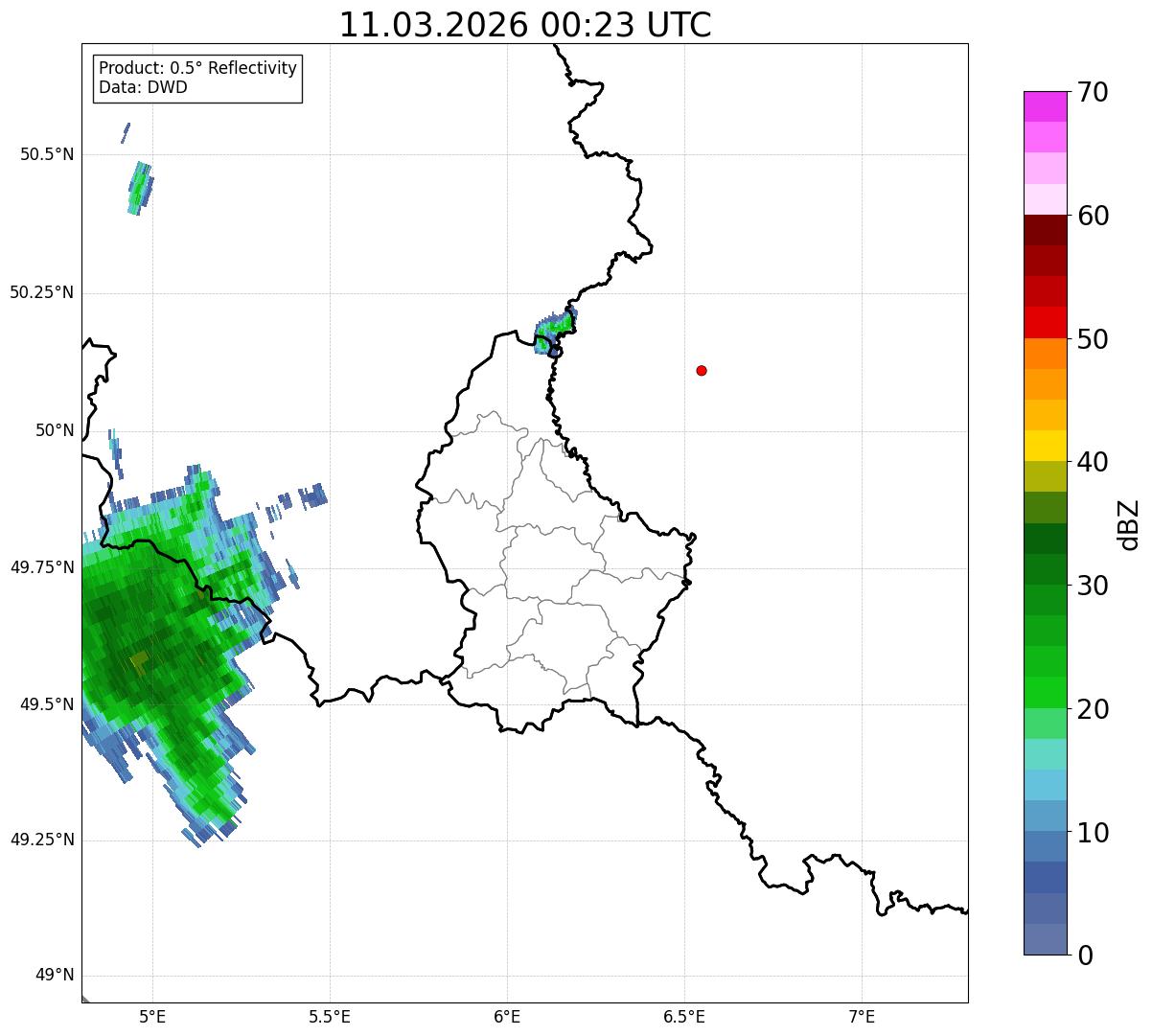1152x1036 pixels.
Task: Click the magenta top colorbar segment
Action: (1045, 106)
